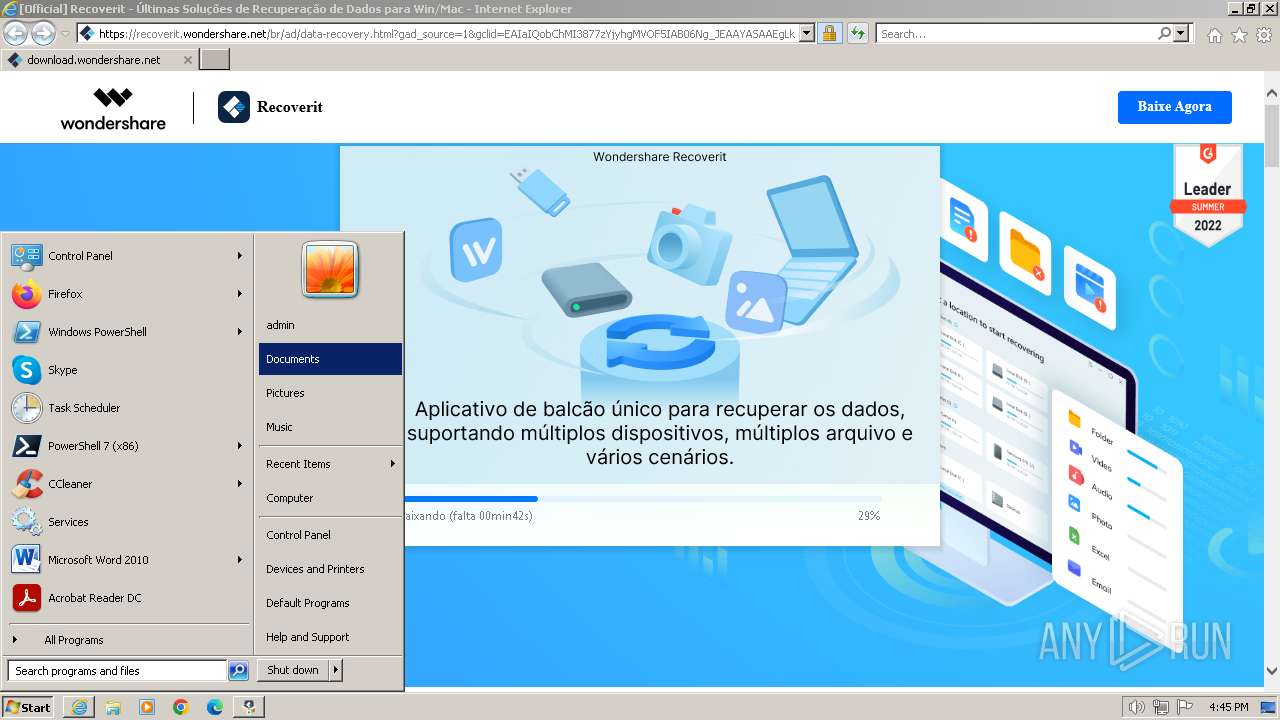Expand the Firefox jump list arrow
This screenshot has height=720, width=1280.
coord(240,294)
